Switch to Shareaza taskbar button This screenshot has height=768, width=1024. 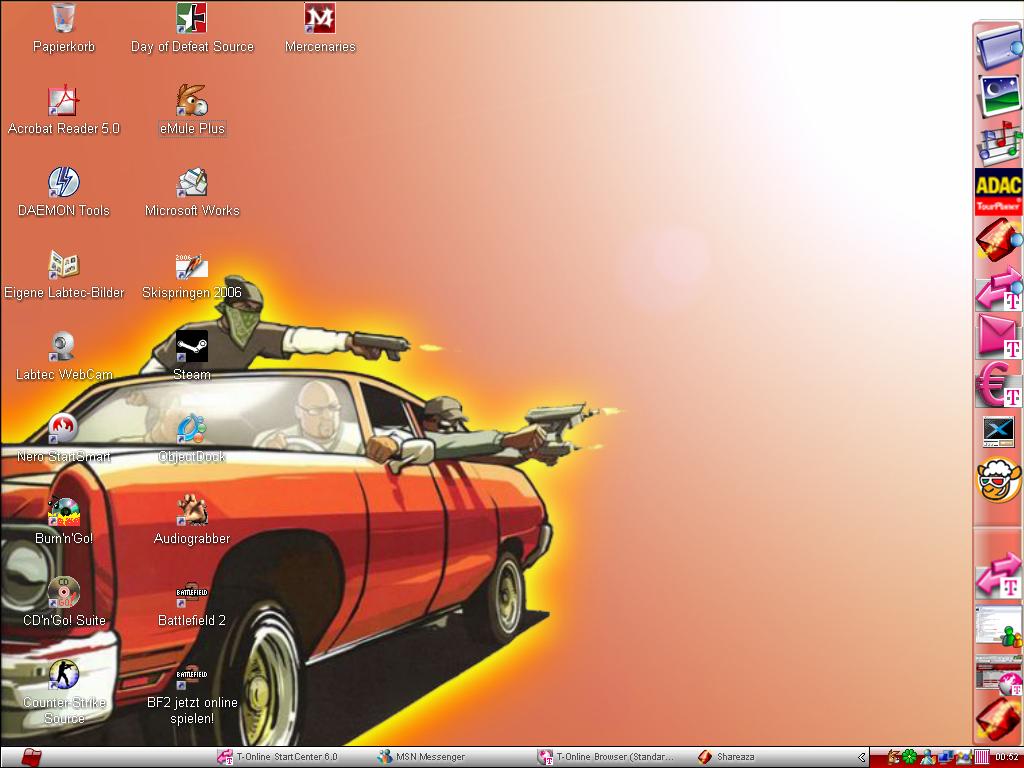[x=726, y=757]
